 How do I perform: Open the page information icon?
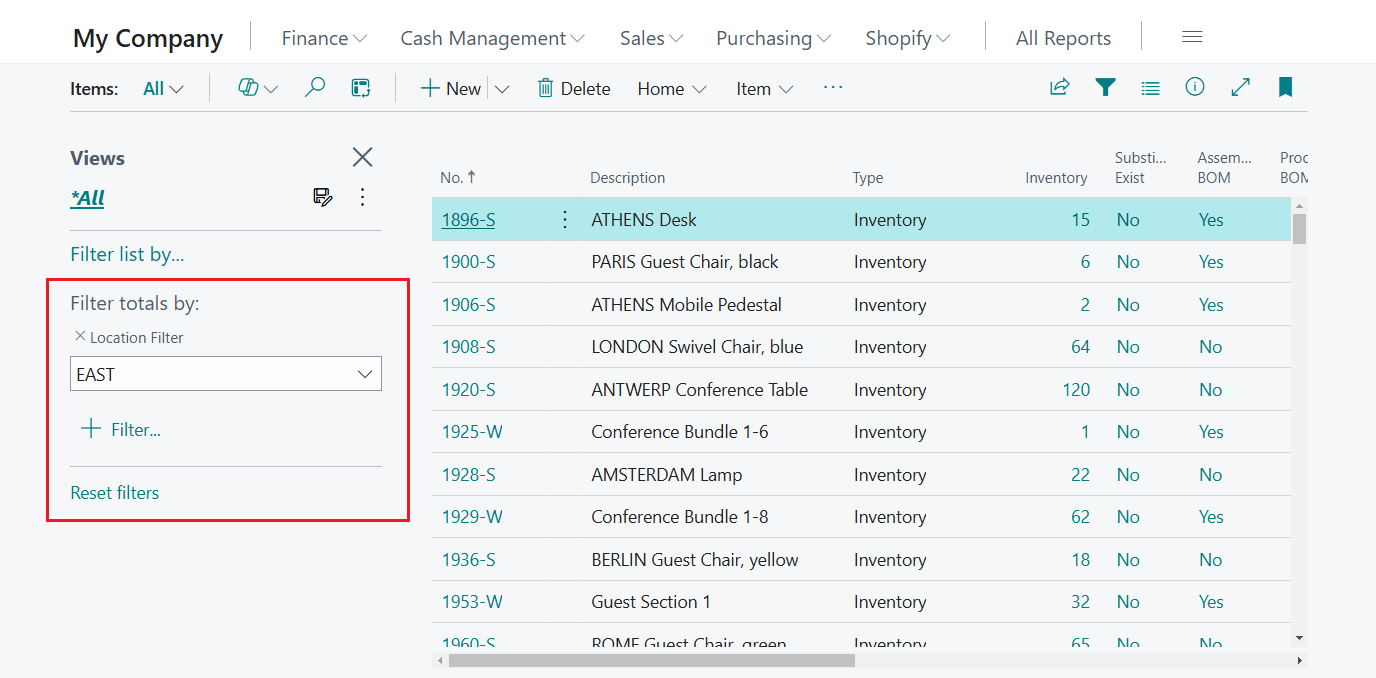(x=1195, y=87)
